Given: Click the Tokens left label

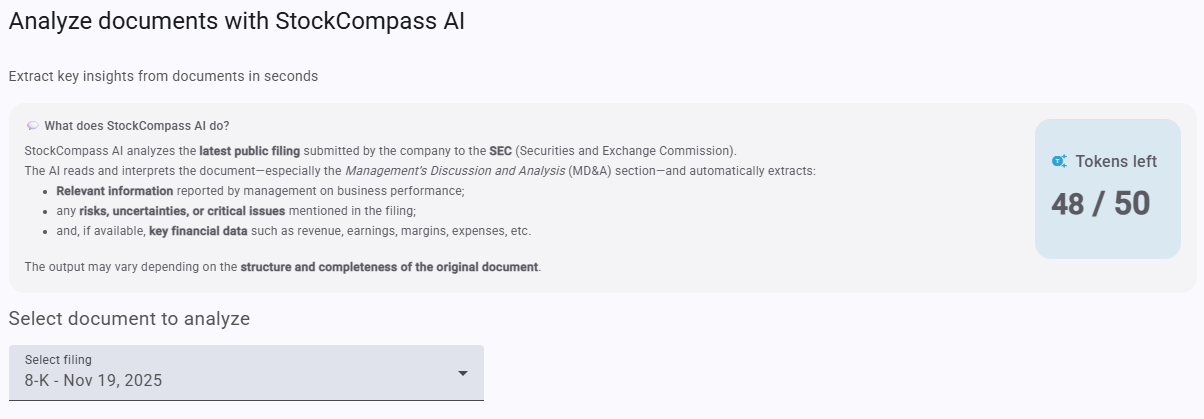Looking at the screenshot, I should 1116,161.
